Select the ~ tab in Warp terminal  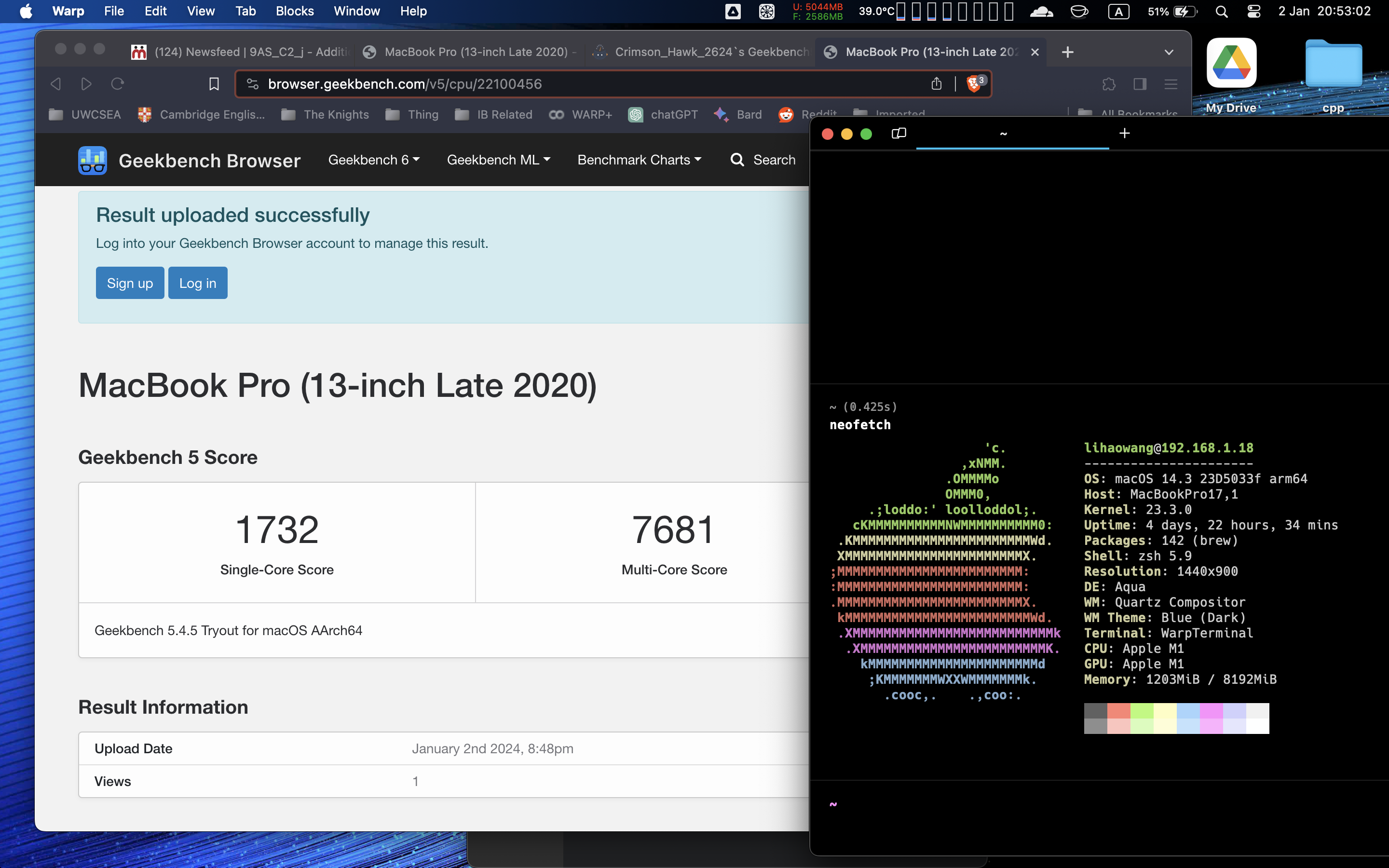click(1012, 134)
